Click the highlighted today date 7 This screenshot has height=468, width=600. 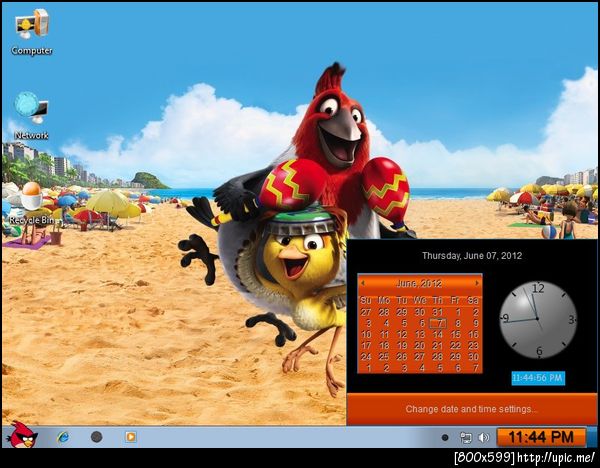(438, 324)
